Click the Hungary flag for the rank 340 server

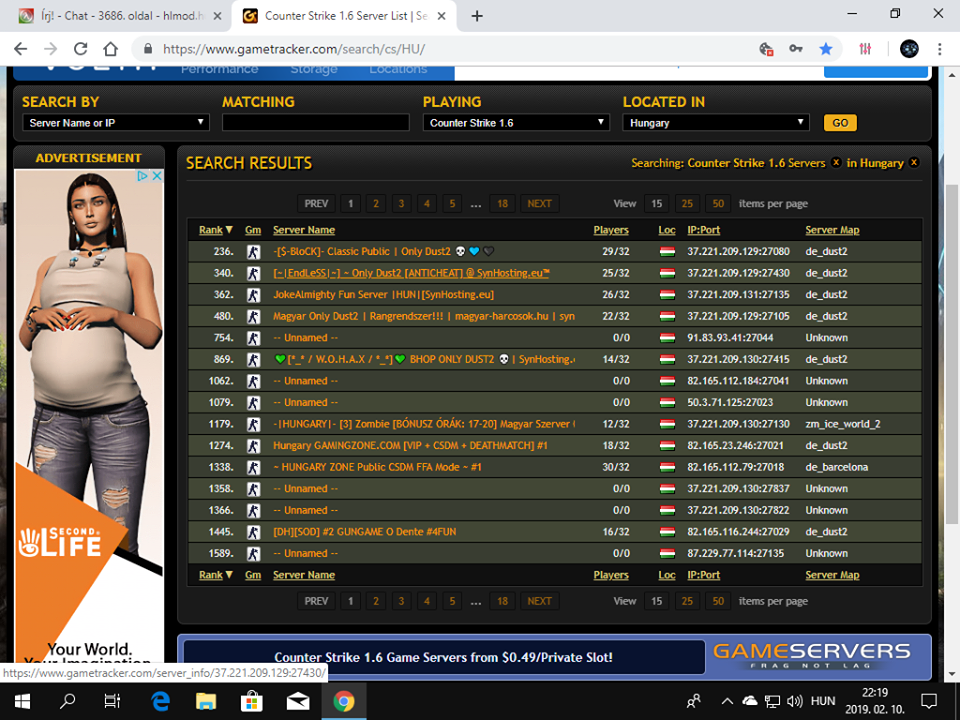pos(667,273)
